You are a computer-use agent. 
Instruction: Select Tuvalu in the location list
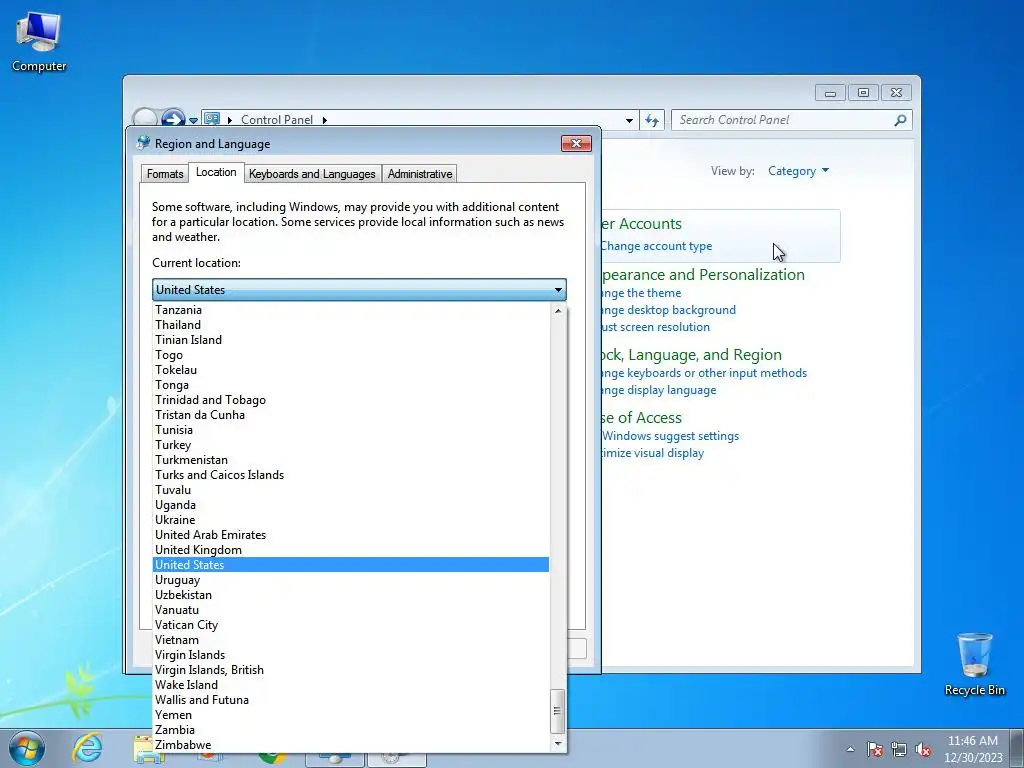pos(351,490)
